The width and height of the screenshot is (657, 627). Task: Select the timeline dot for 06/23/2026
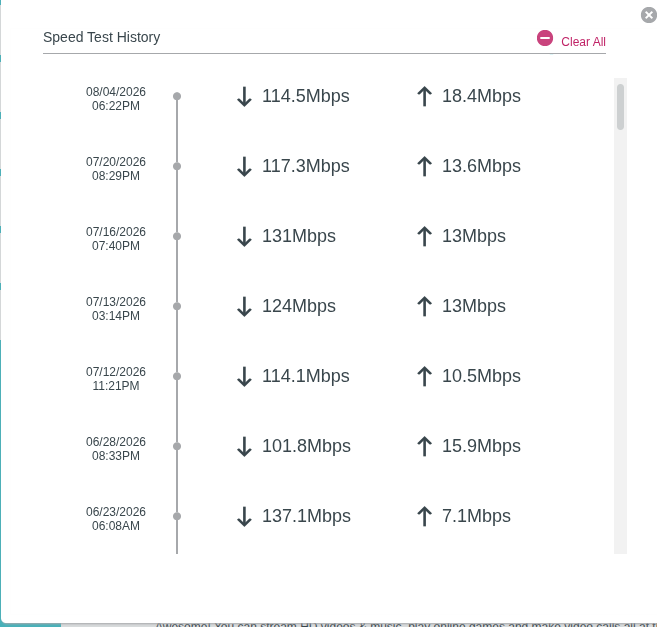pos(177,516)
